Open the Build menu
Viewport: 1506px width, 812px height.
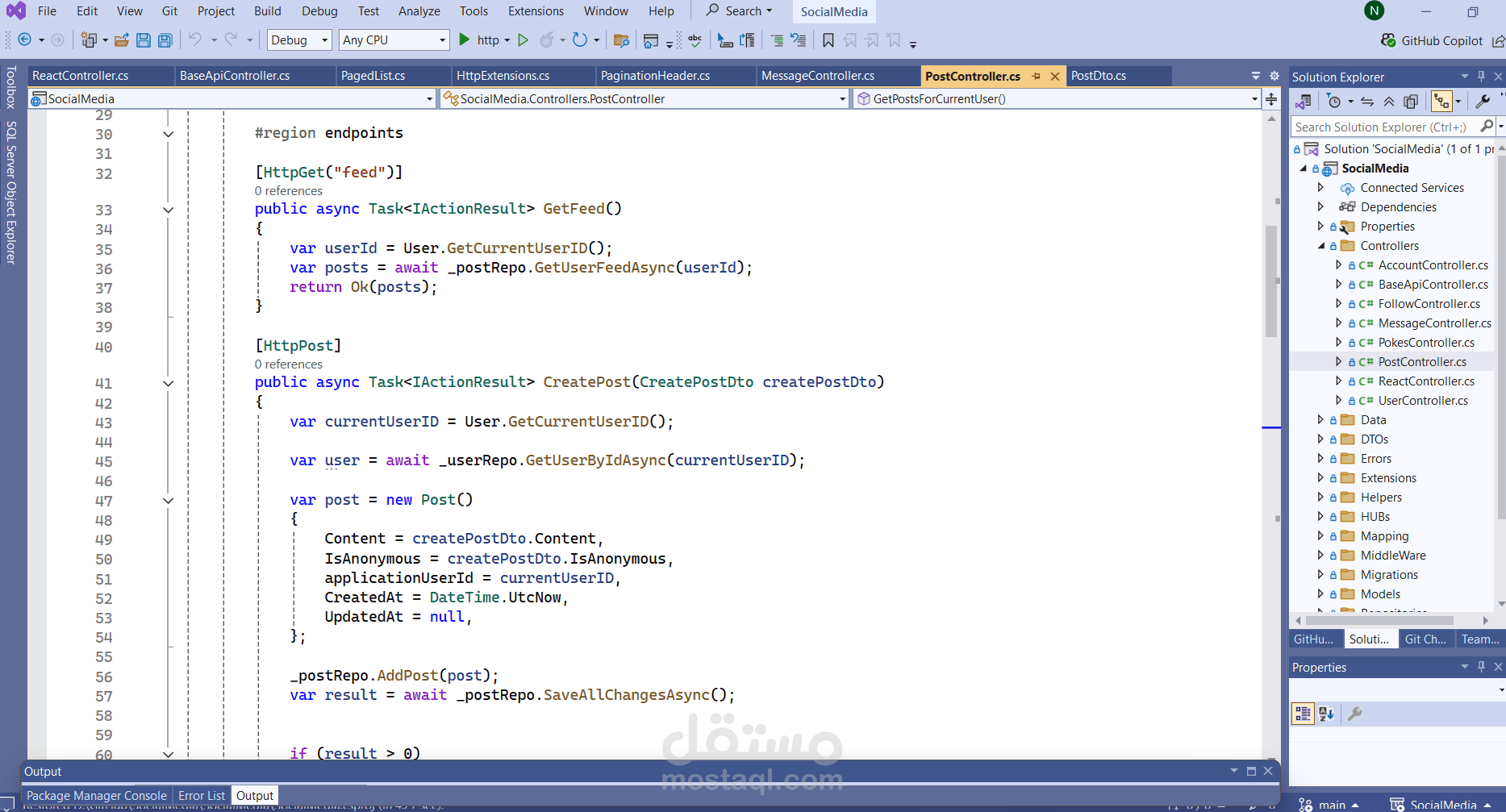point(268,11)
